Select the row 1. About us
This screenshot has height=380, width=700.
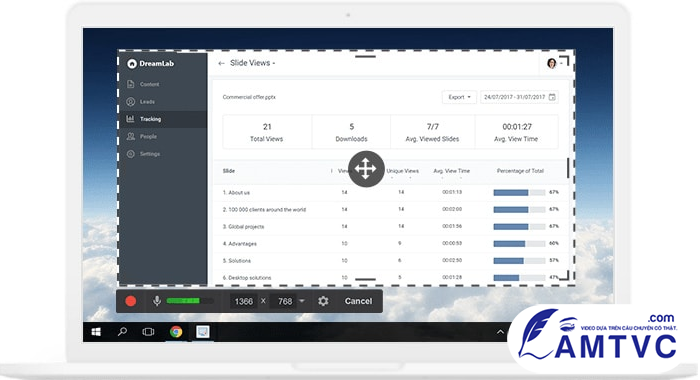(x=391, y=192)
